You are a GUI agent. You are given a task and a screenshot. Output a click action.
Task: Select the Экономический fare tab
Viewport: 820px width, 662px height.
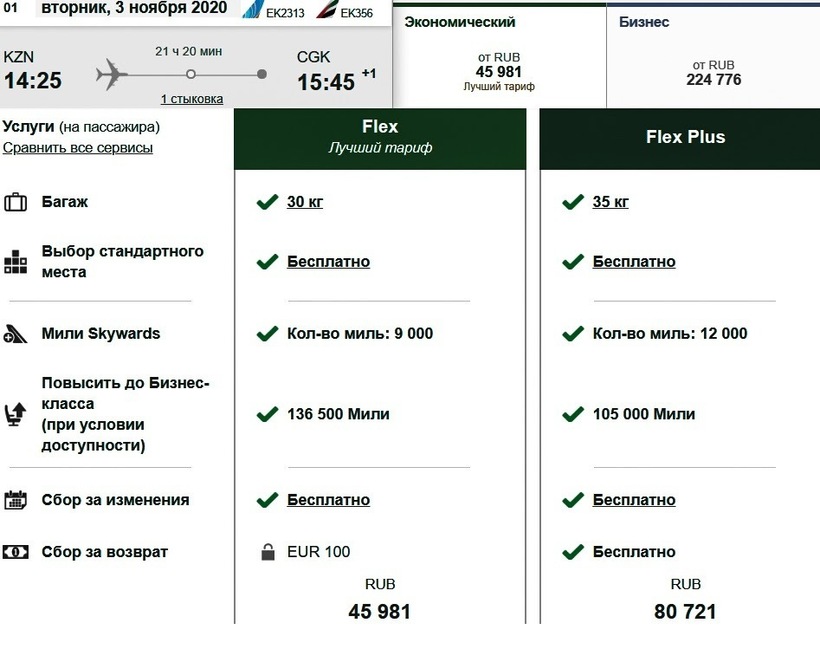click(498, 56)
